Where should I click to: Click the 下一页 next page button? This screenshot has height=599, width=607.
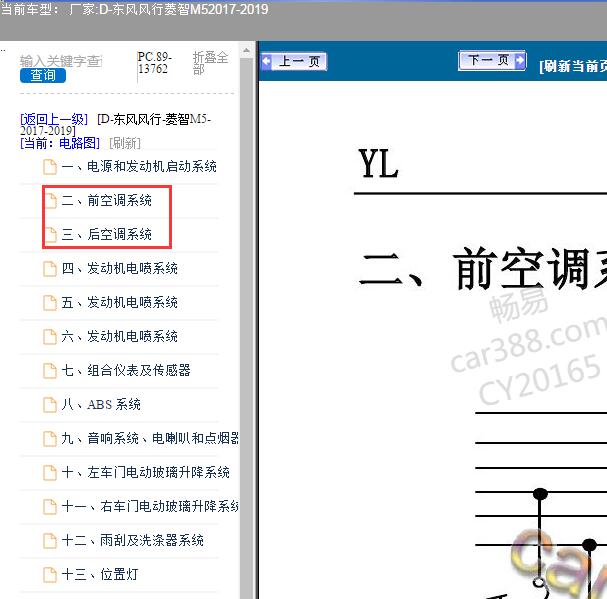492,60
